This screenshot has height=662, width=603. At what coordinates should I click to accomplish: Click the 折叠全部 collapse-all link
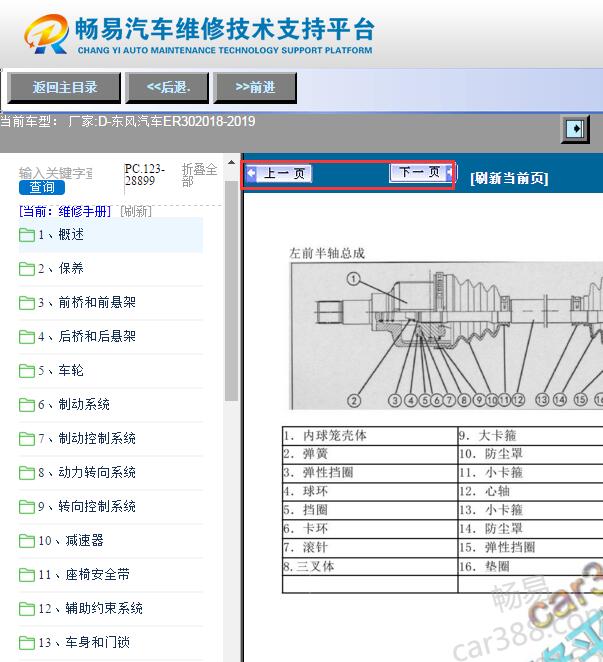(x=199, y=175)
